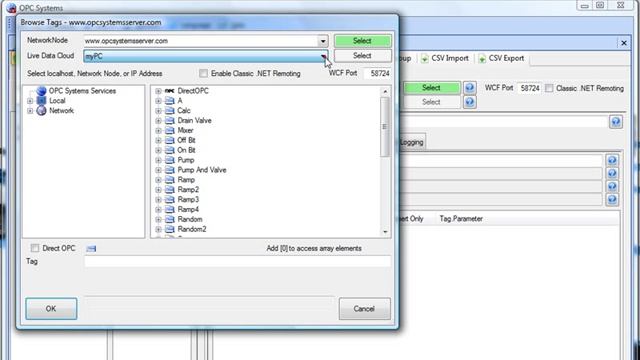Image resolution: width=640 pixels, height=360 pixels.
Task: Click the NetworkNode text field
Action: [201, 41]
